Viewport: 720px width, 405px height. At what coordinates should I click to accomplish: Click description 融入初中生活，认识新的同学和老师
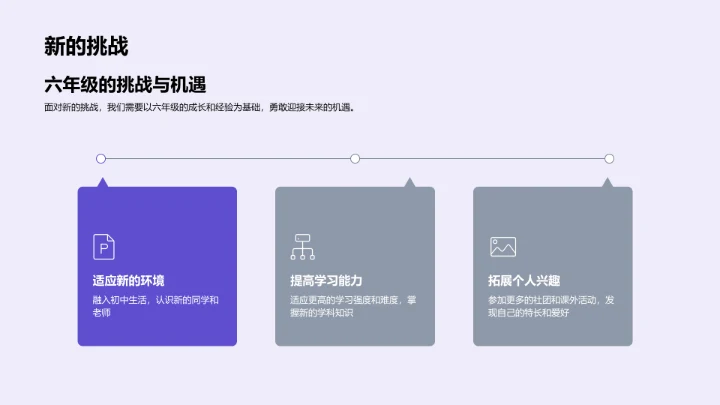click(x=156, y=306)
